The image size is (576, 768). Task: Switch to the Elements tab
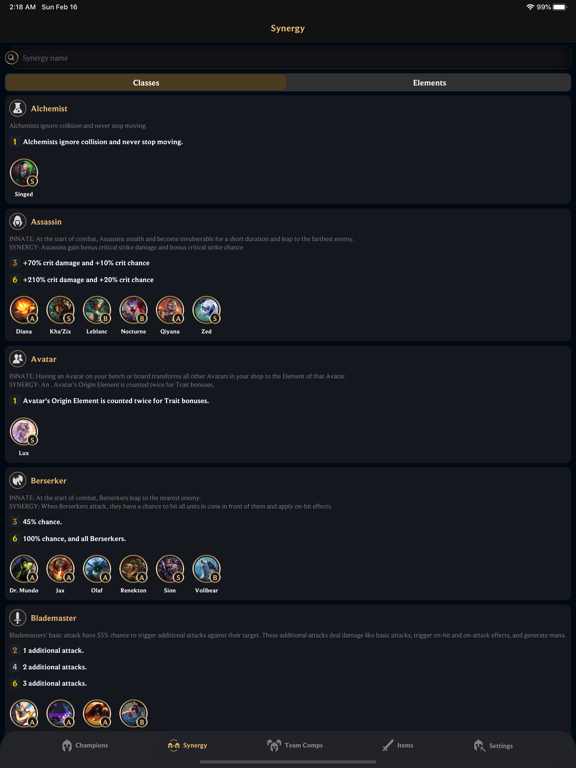pos(429,83)
